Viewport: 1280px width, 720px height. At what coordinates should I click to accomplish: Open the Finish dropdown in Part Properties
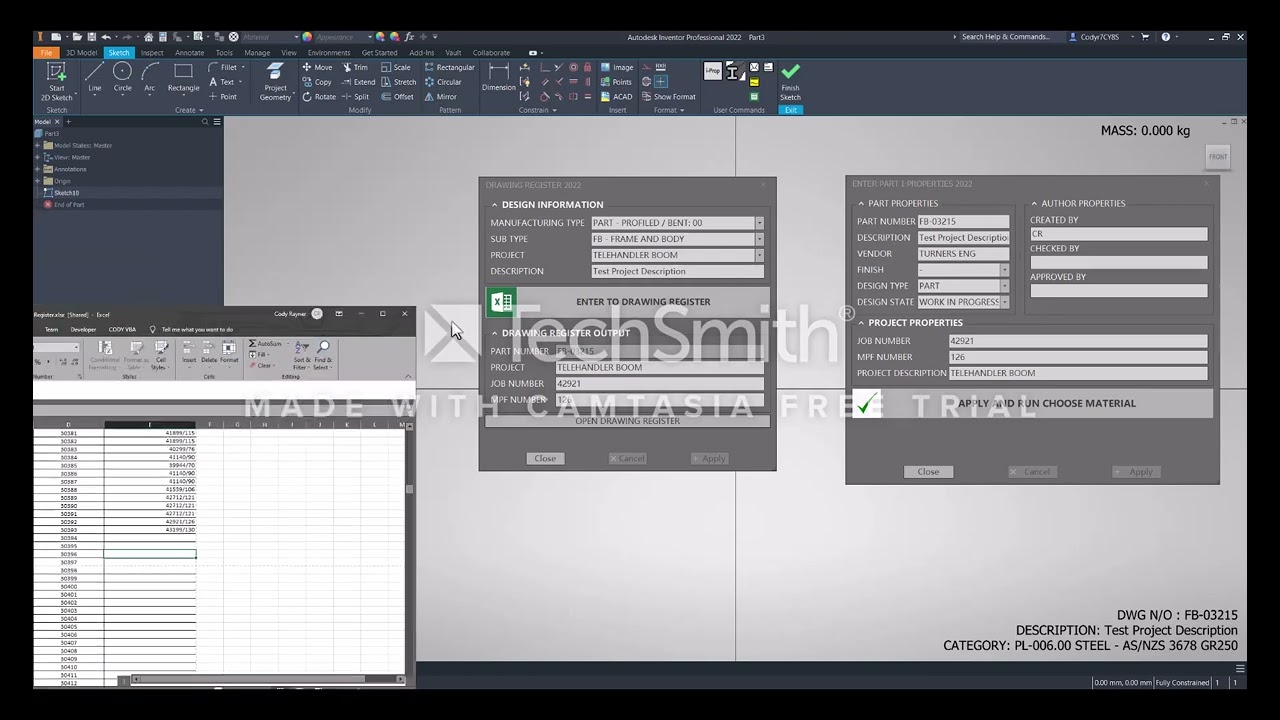click(1005, 270)
